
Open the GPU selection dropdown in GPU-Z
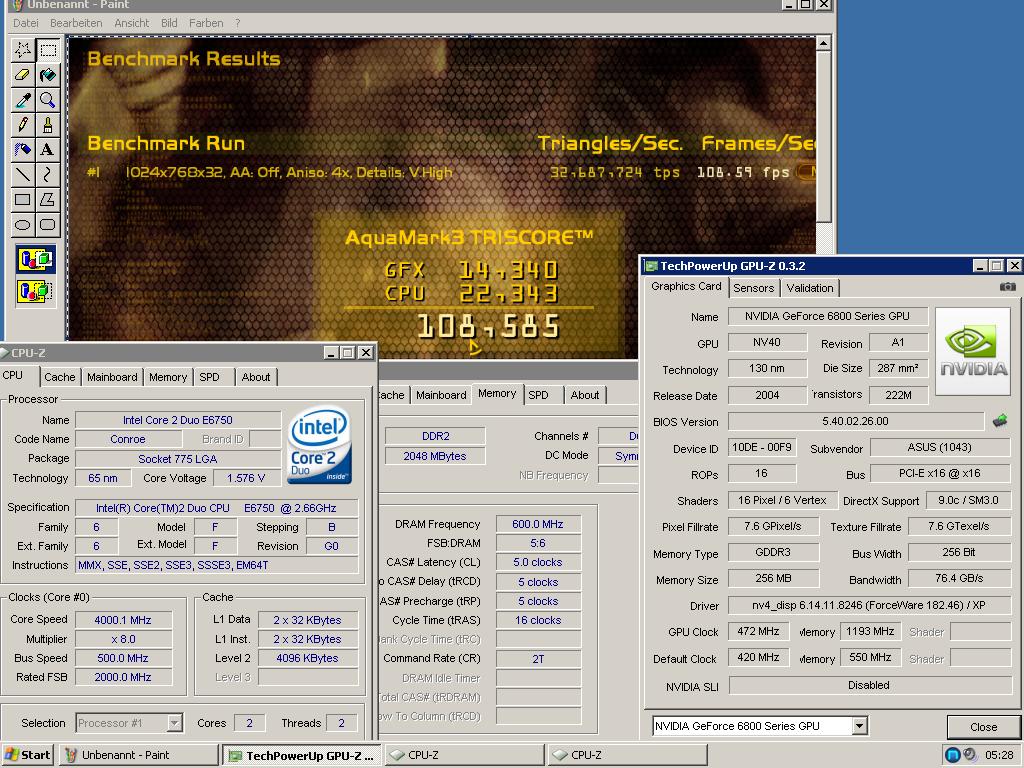[859, 726]
